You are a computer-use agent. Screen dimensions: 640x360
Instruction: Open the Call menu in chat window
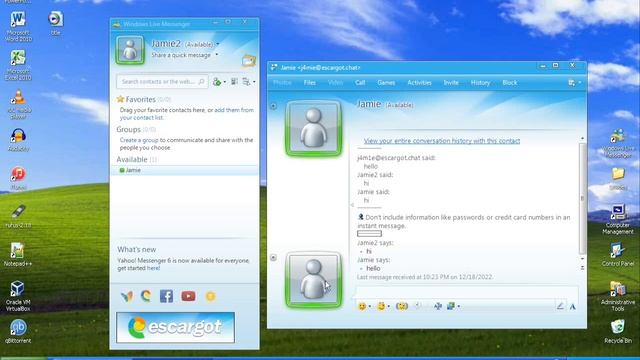click(x=360, y=83)
